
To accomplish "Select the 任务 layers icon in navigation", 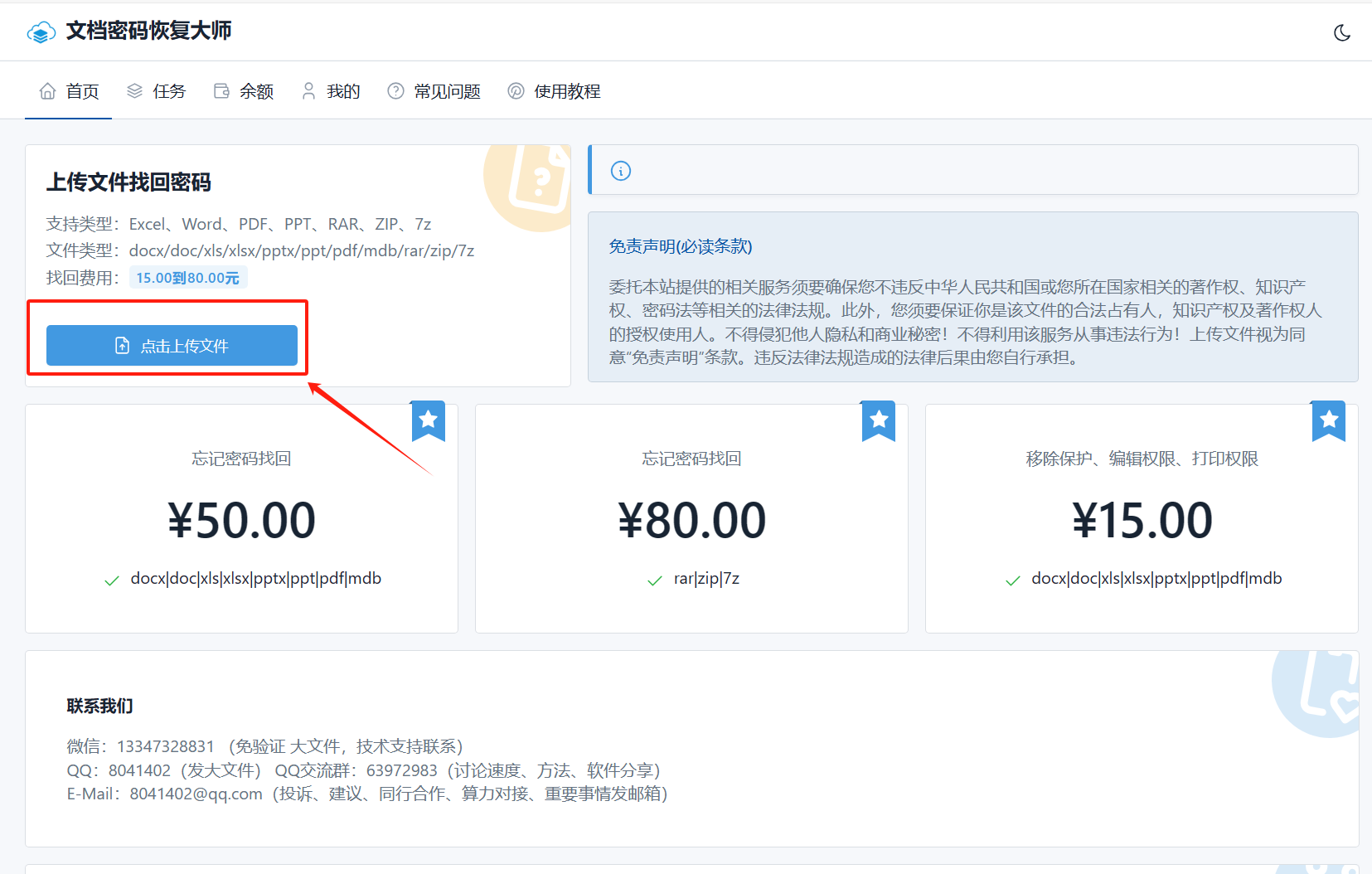I will click(x=134, y=90).
